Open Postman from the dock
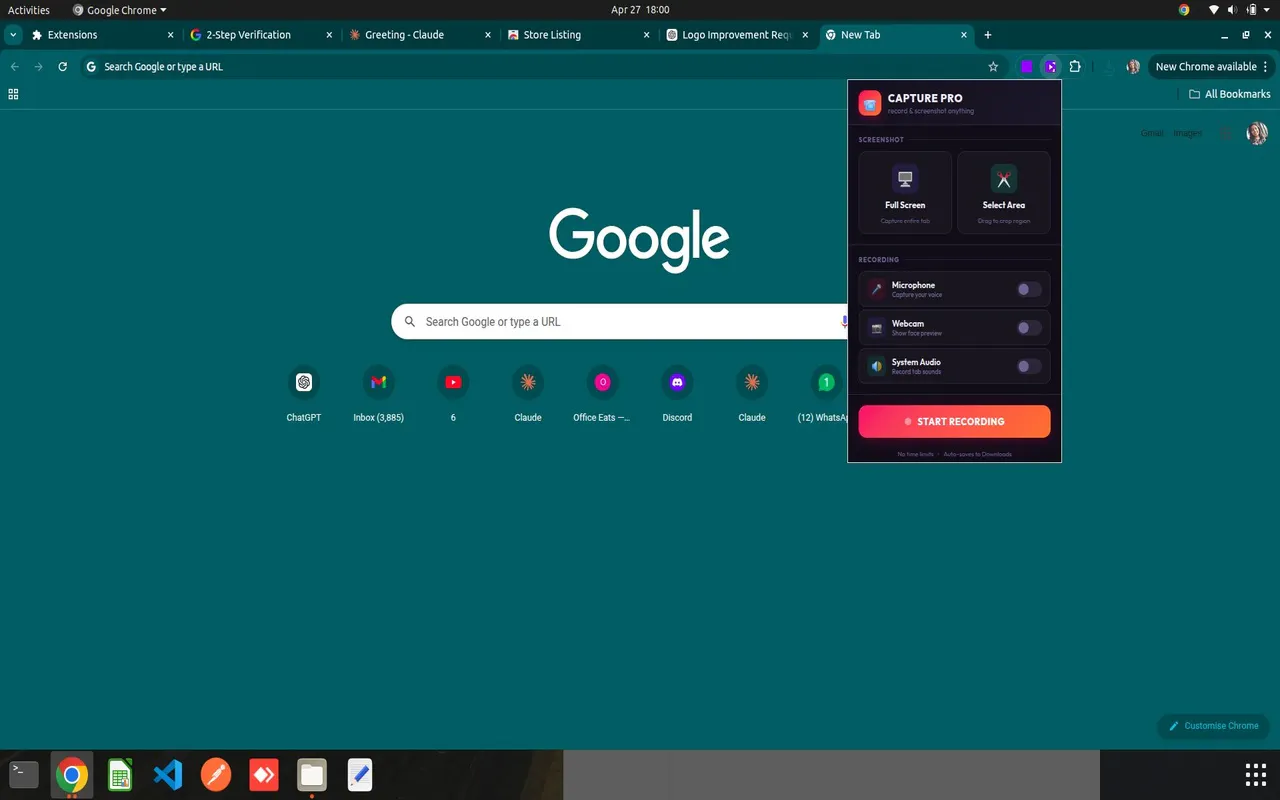The image size is (1280, 800). [216, 775]
